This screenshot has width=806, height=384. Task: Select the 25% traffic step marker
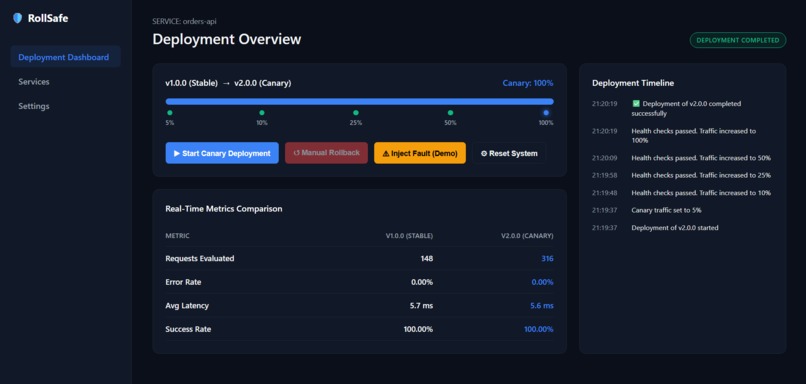[356, 113]
